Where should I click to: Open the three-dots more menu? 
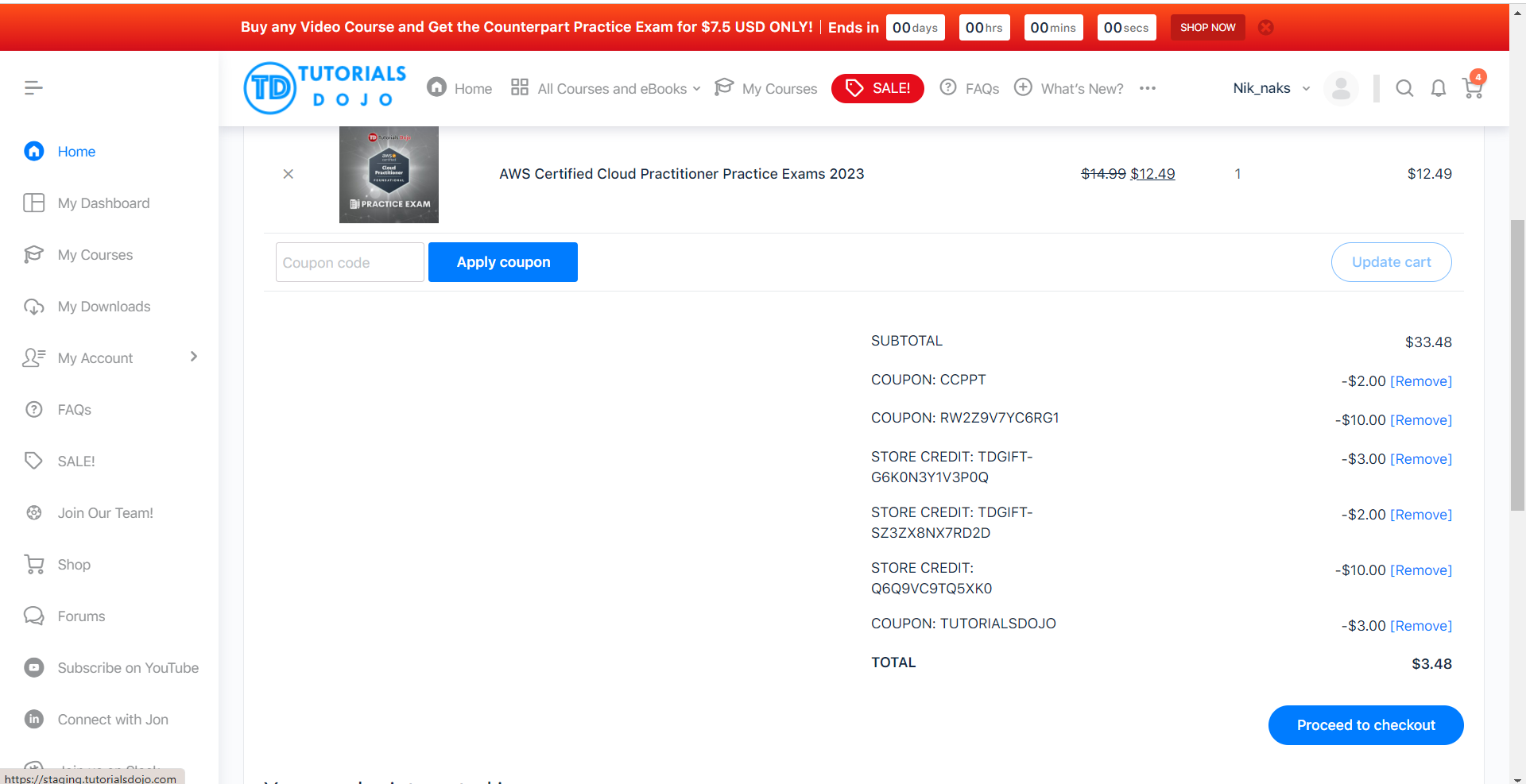(x=1147, y=88)
